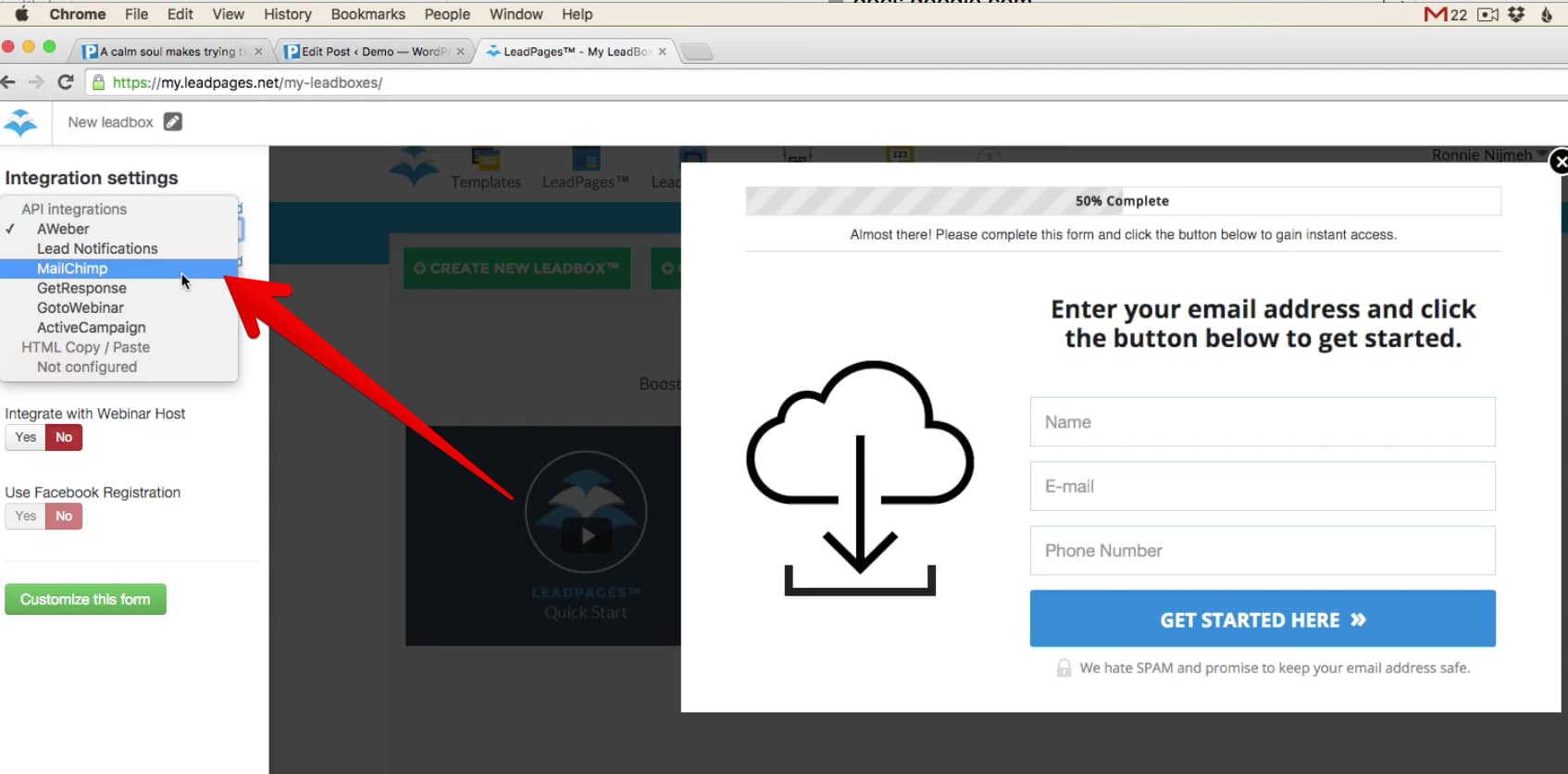Open the People menu
Screen dimensions: 1568x774
tap(447, 14)
